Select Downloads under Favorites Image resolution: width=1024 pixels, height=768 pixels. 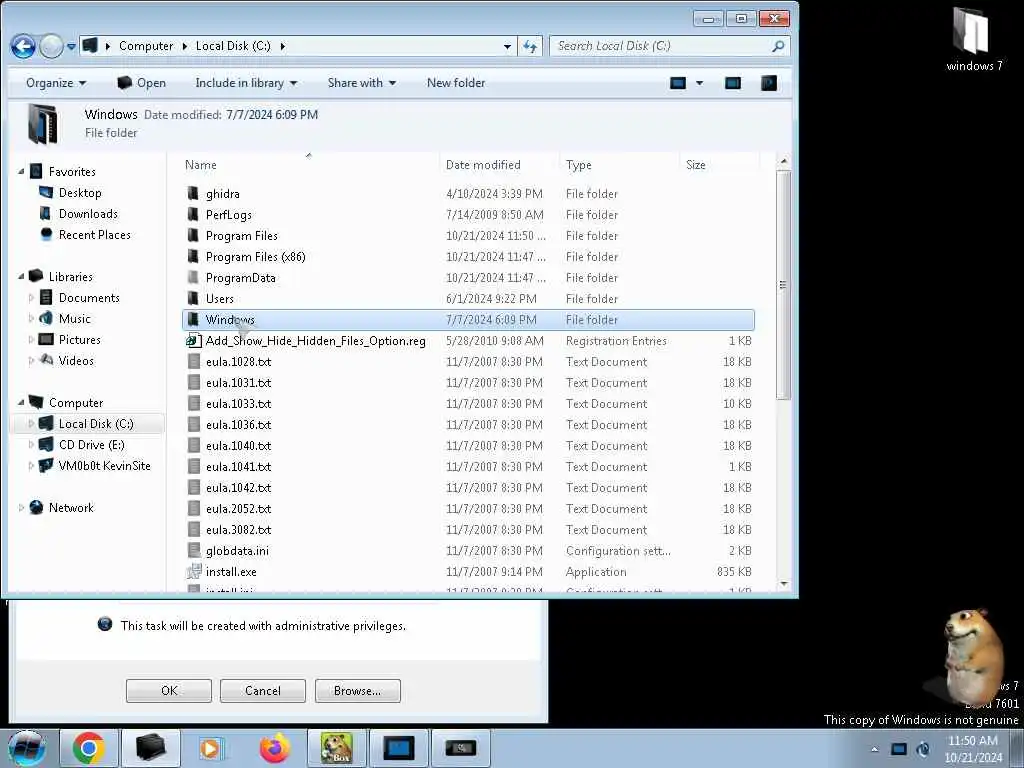click(88, 214)
